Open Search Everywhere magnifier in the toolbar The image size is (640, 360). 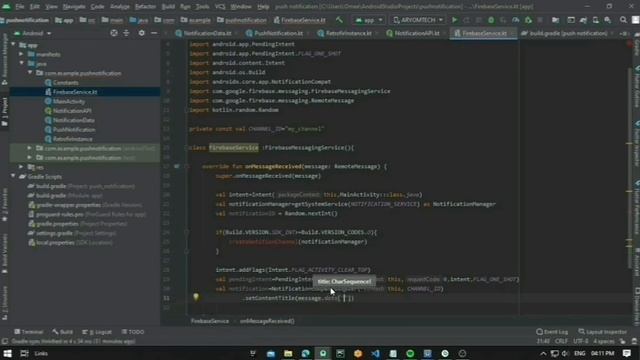click(x=623, y=20)
